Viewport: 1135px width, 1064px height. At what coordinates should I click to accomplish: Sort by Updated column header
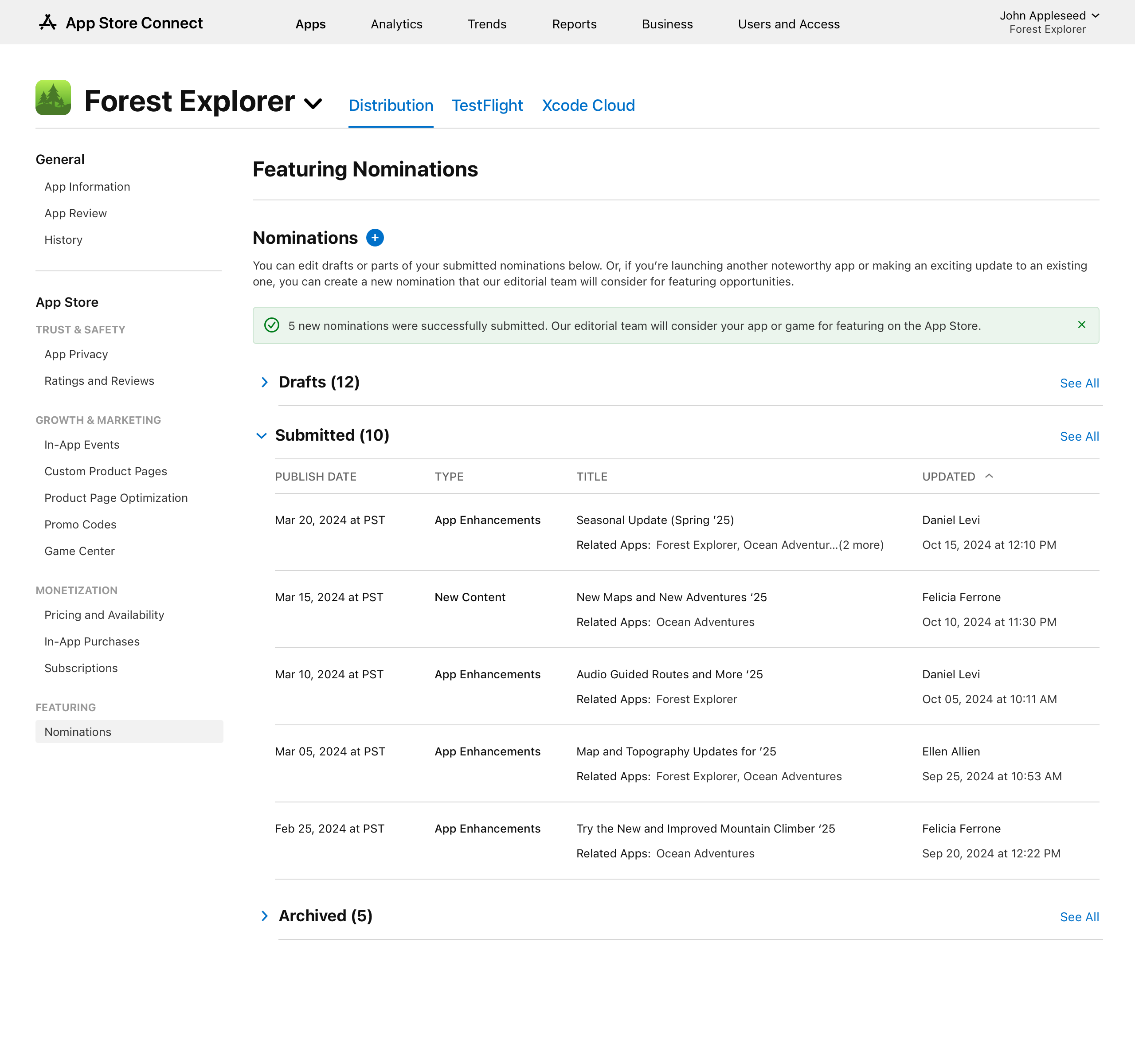point(956,476)
